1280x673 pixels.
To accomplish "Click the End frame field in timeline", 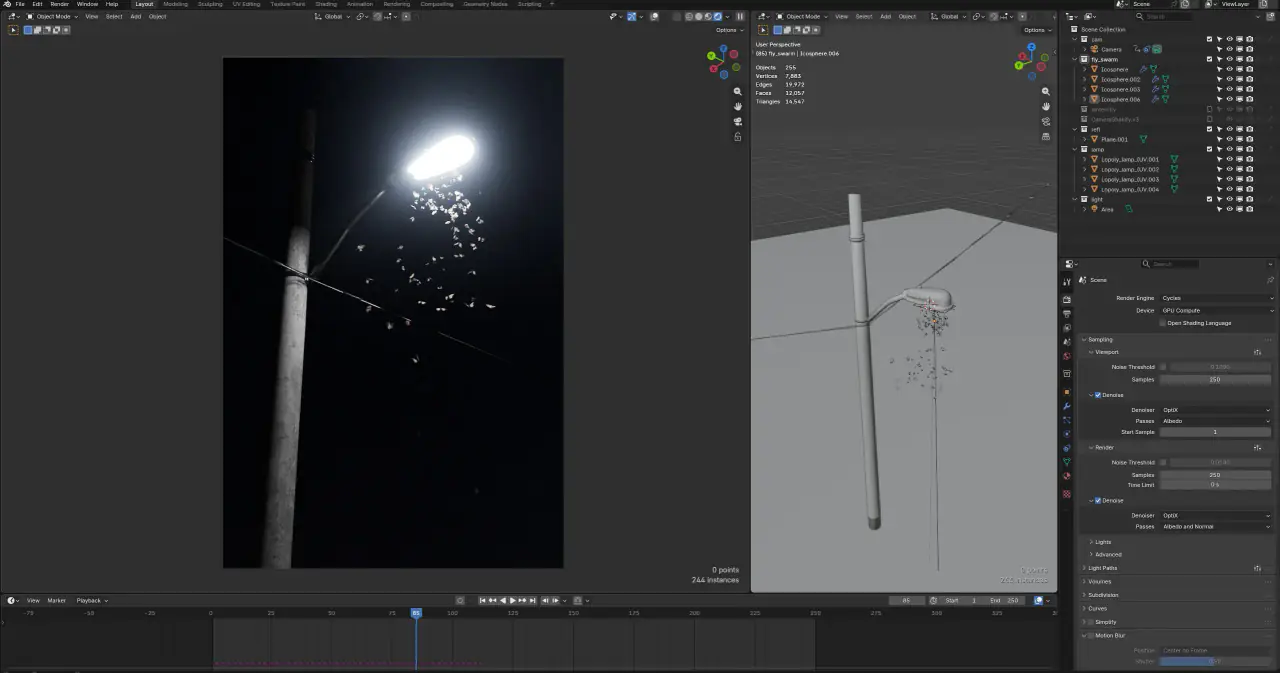I will (1008, 600).
